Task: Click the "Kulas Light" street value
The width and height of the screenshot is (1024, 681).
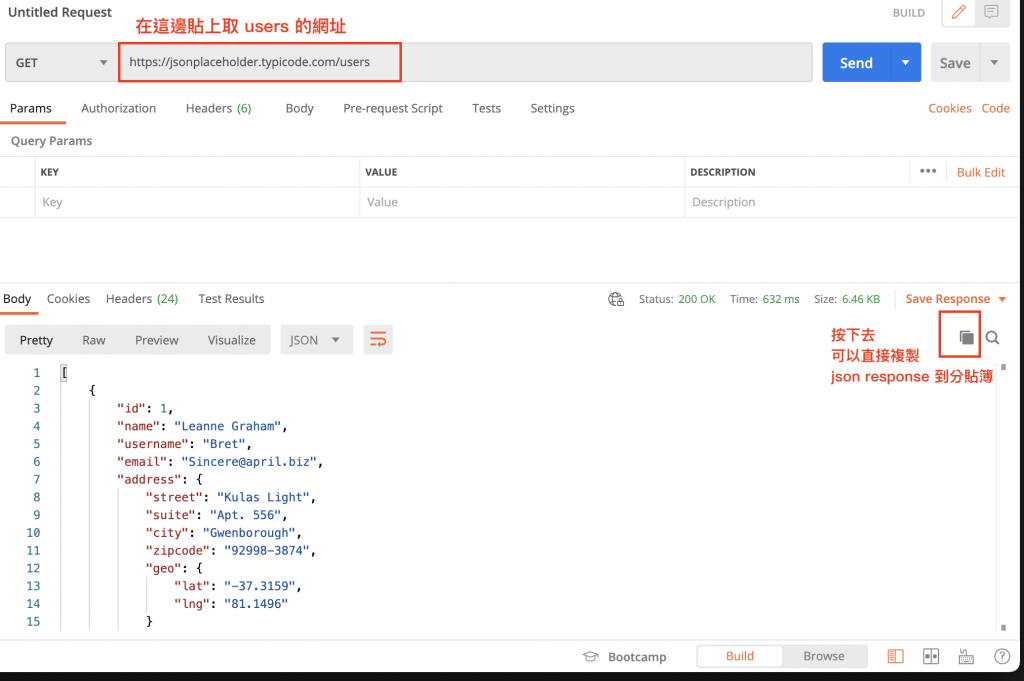Action: (x=263, y=497)
